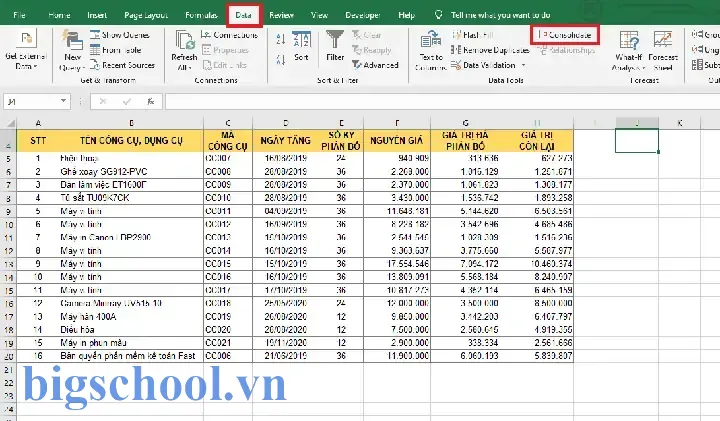Click the Tell me lightbulb icon
720x421 pixels.
[x=439, y=15]
